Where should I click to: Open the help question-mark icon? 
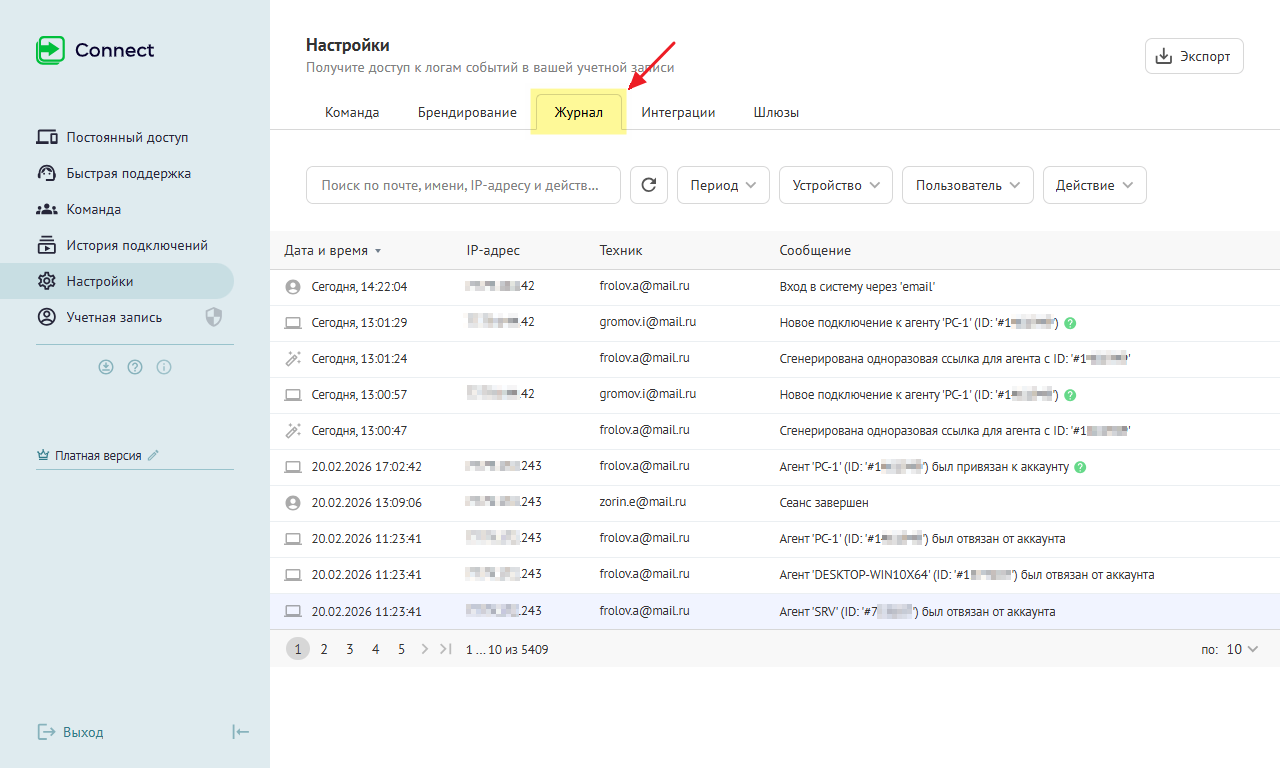135,367
